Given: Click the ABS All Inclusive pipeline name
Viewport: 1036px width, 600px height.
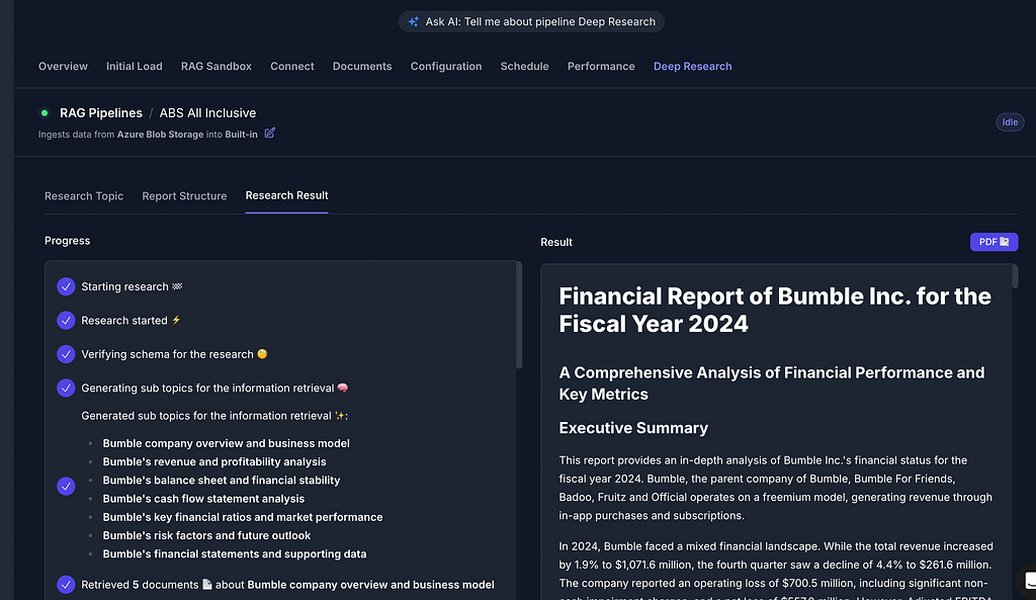Looking at the screenshot, I should (207, 113).
